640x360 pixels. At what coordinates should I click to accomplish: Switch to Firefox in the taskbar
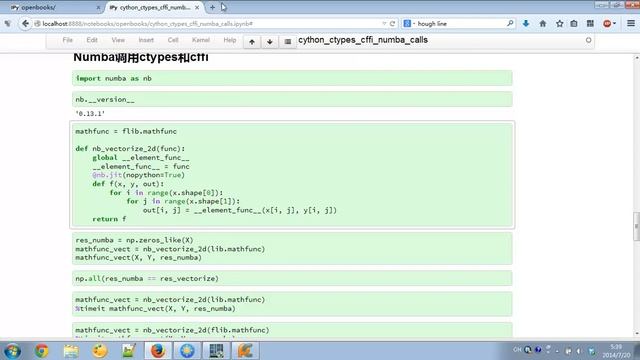158,351
